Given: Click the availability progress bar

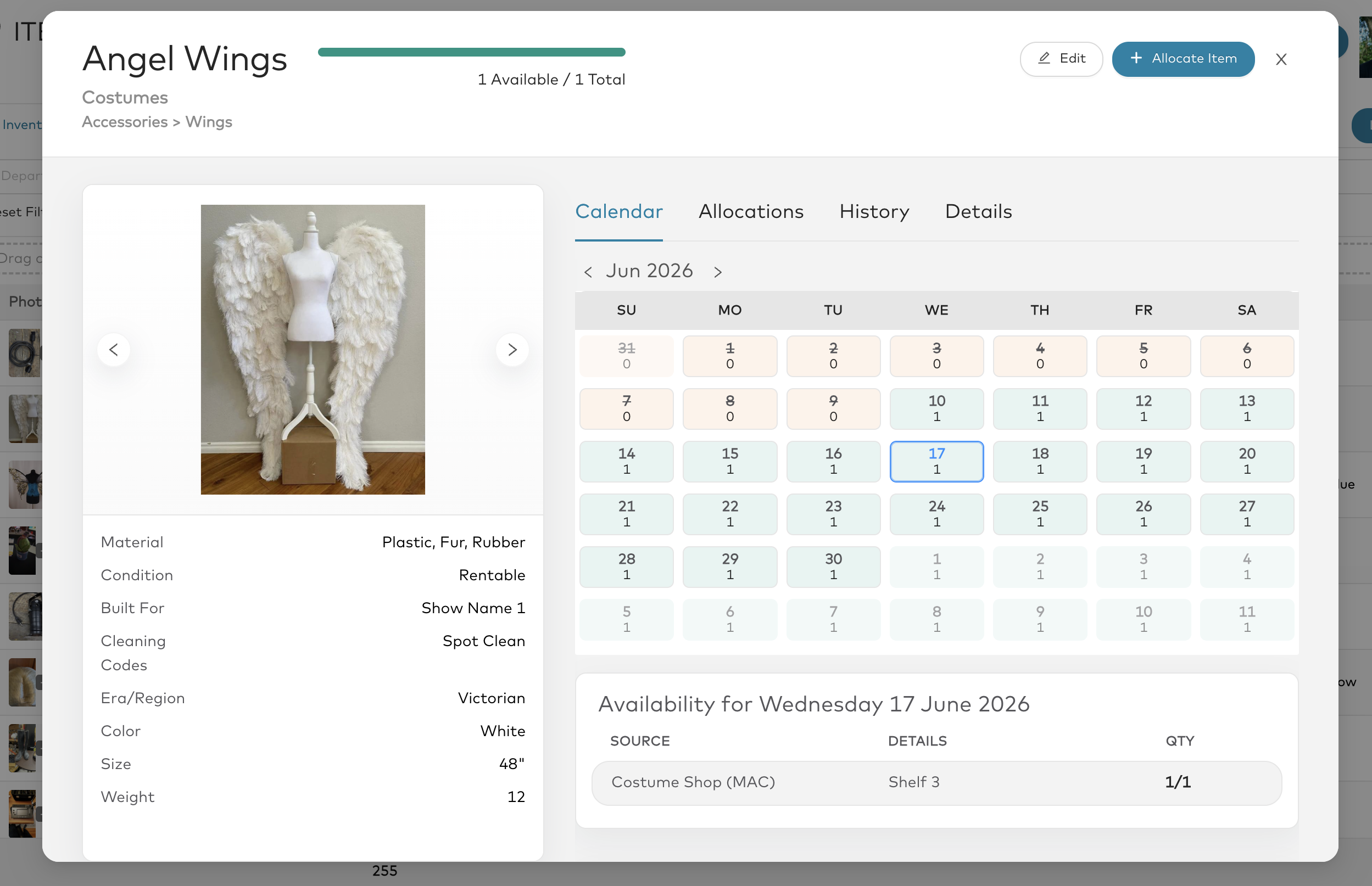Looking at the screenshot, I should point(471,52).
